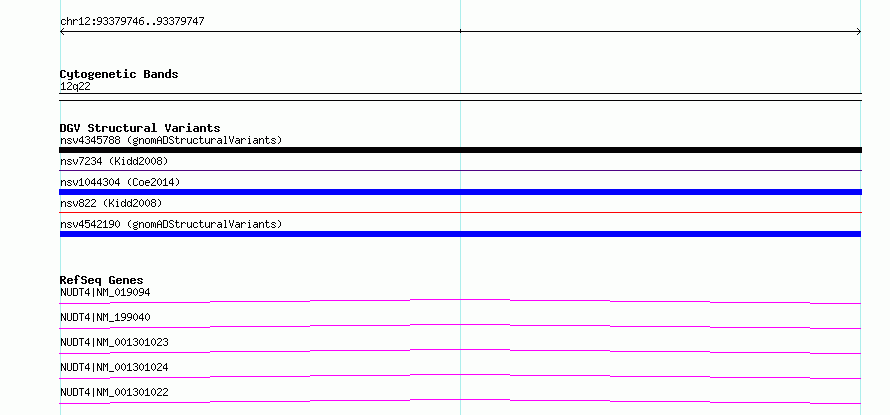
Task: Open the NUDT4|NM_001301023 transcript label
Action: point(114,342)
